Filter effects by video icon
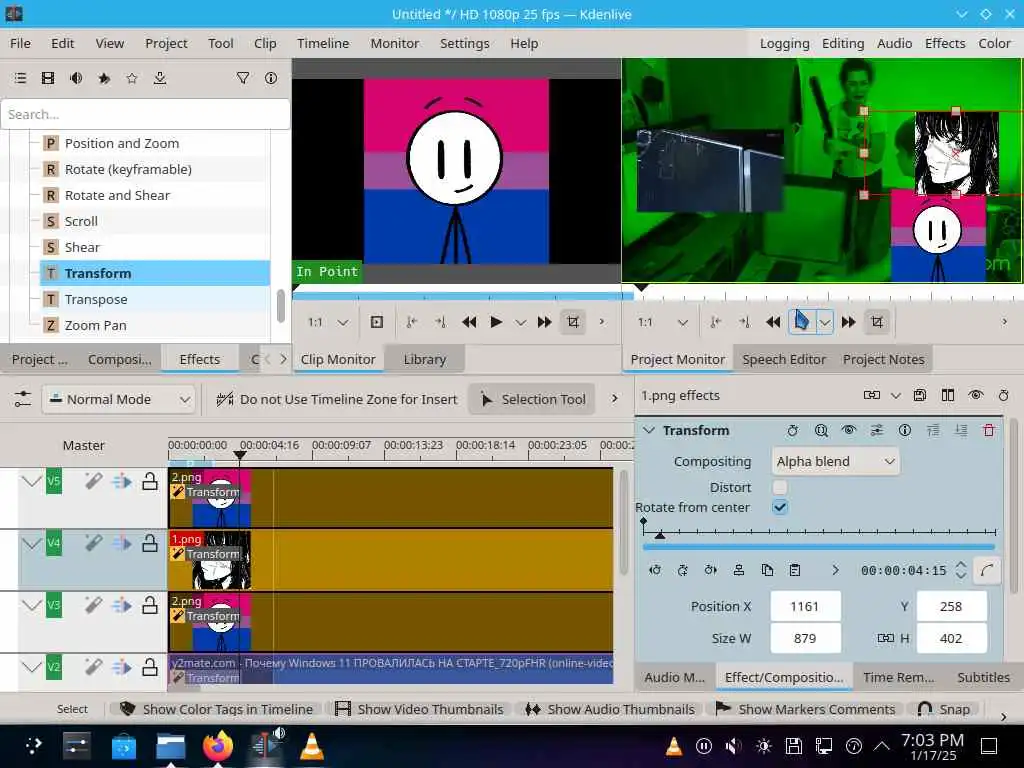The height and width of the screenshot is (768, 1024). [48, 78]
